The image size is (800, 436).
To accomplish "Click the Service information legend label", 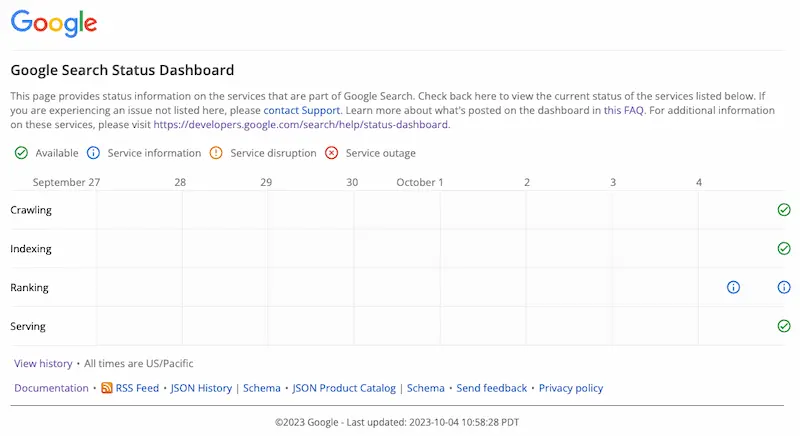I will click(x=154, y=153).
